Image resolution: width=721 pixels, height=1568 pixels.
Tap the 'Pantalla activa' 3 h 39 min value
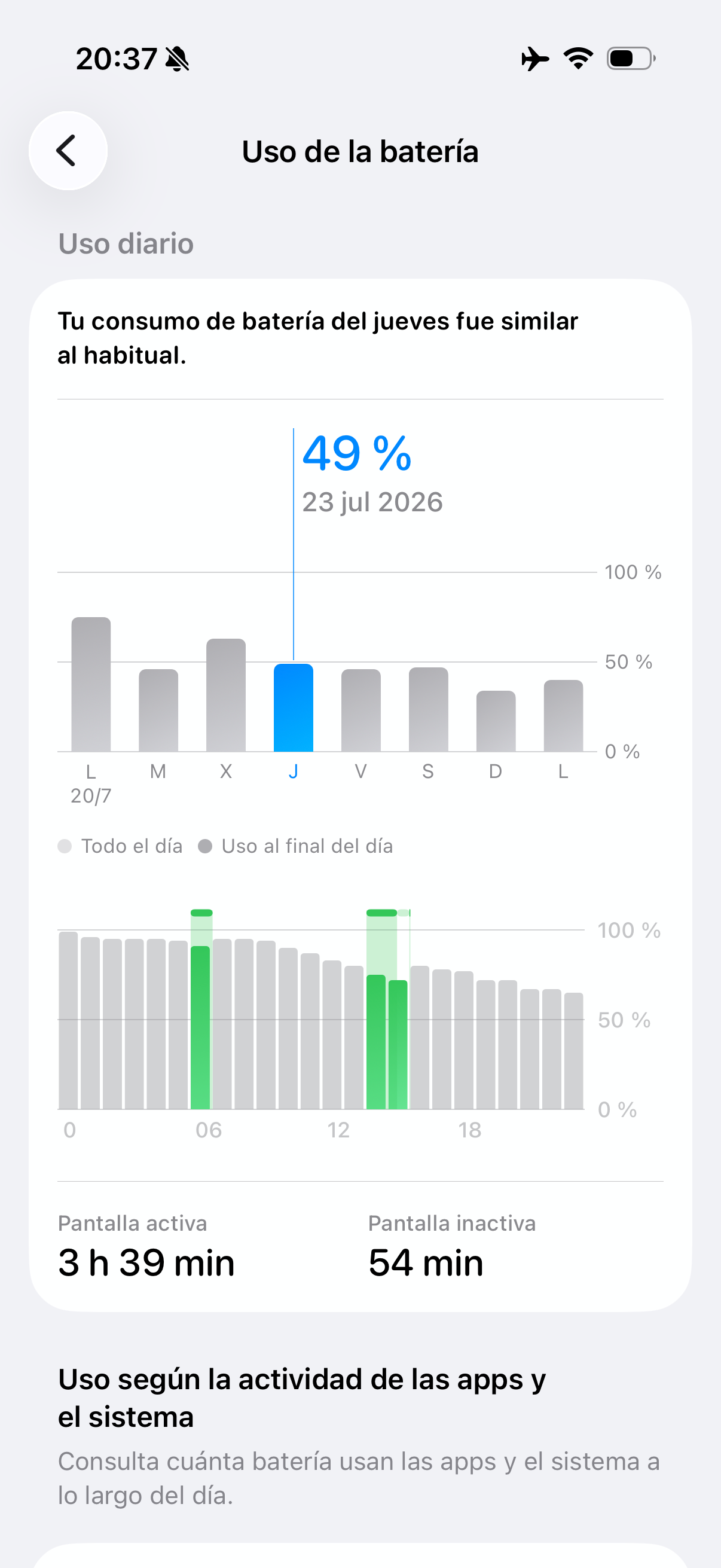pos(146,1262)
